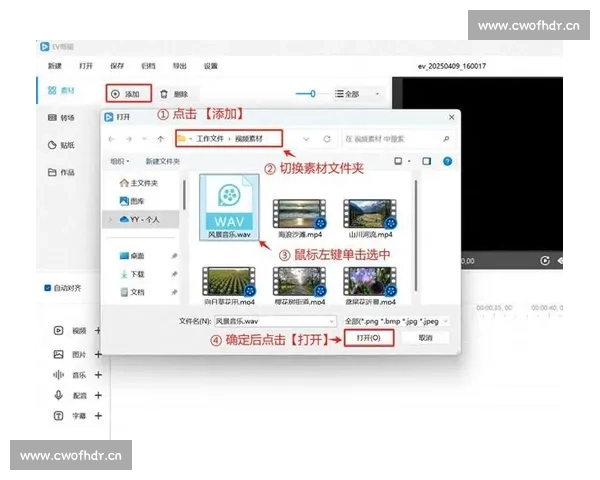Image resolution: width=600 pixels, height=480 pixels.
Task: Click the 保存 menu item
Action: point(117,66)
